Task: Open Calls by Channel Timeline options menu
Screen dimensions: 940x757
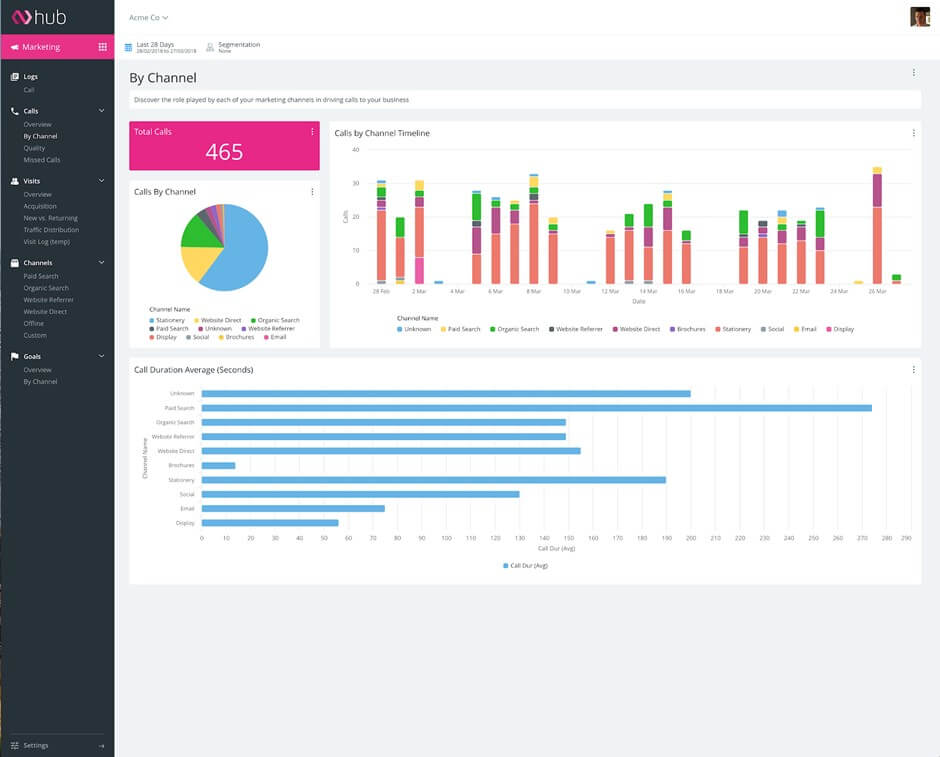Action: [913, 133]
